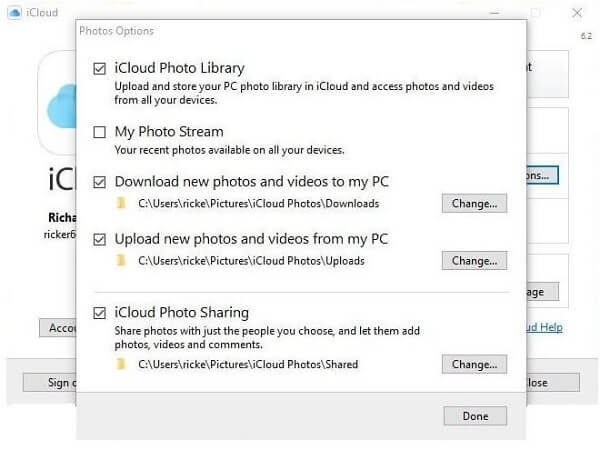This screenshot has height=450, width=600.
Task: Uncheck the iCloud Photo Library checkbox
Action: point(99,68)
